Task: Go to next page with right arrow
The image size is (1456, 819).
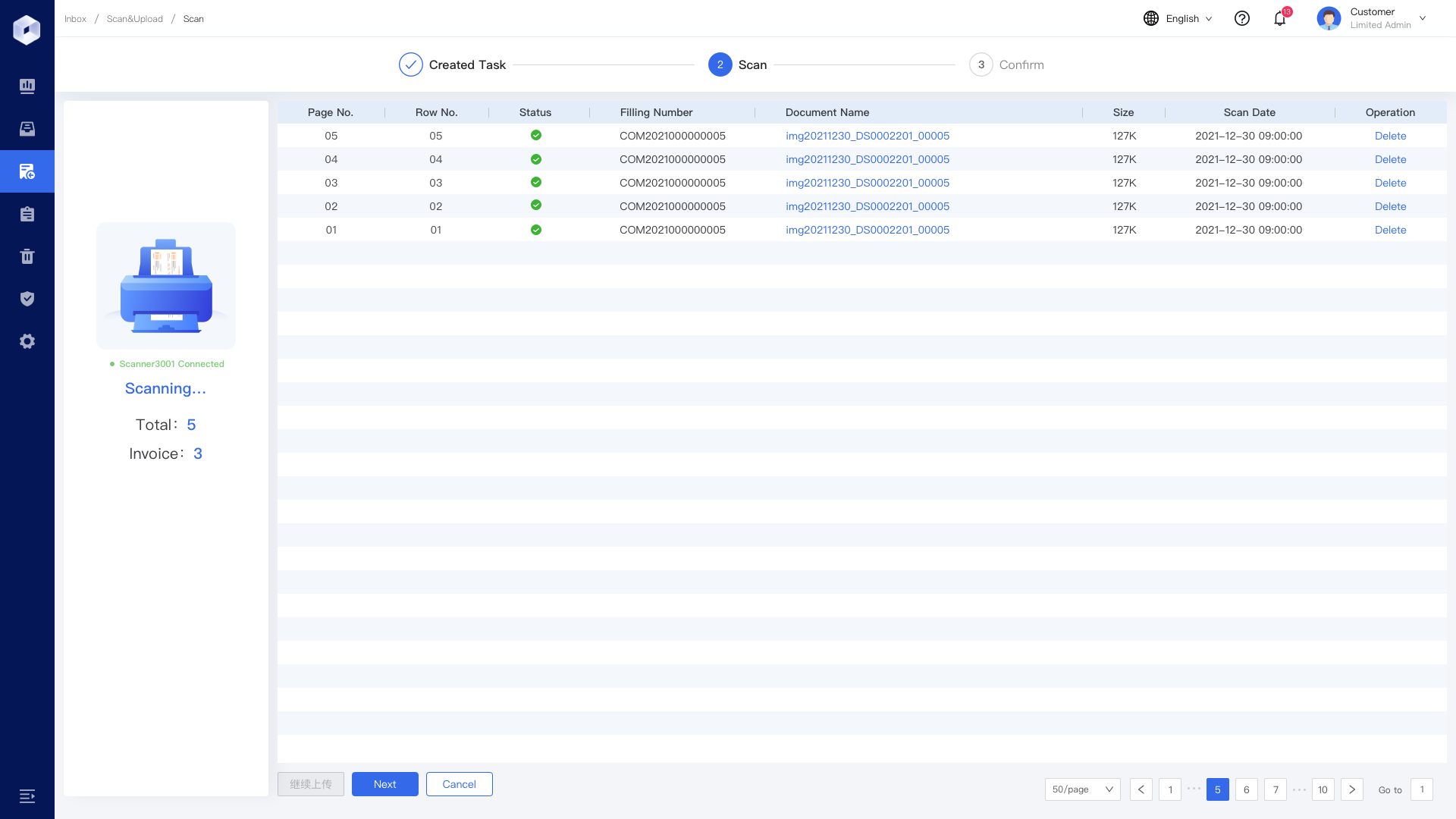Action: click(1352, 789)
